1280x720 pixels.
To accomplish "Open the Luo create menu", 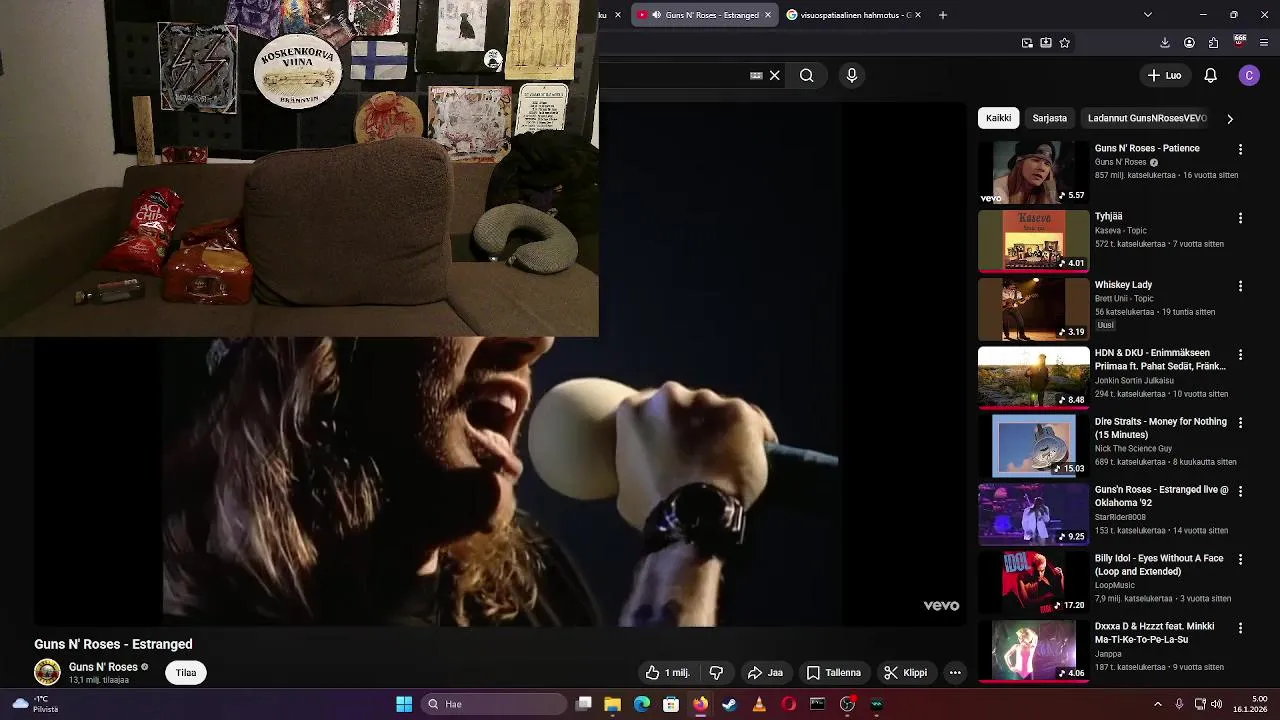I will click(1164, 75).
